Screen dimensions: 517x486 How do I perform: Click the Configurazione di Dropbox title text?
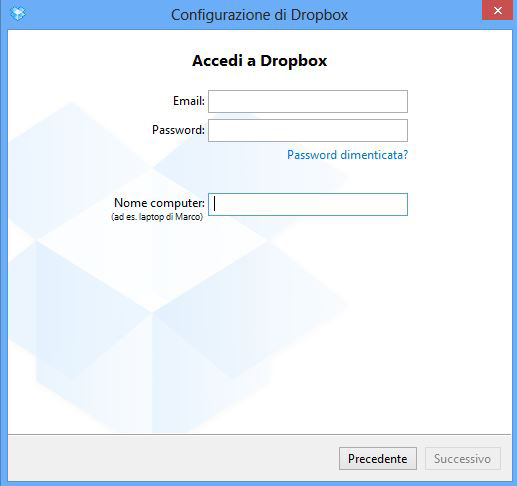[x=259, y=15]
